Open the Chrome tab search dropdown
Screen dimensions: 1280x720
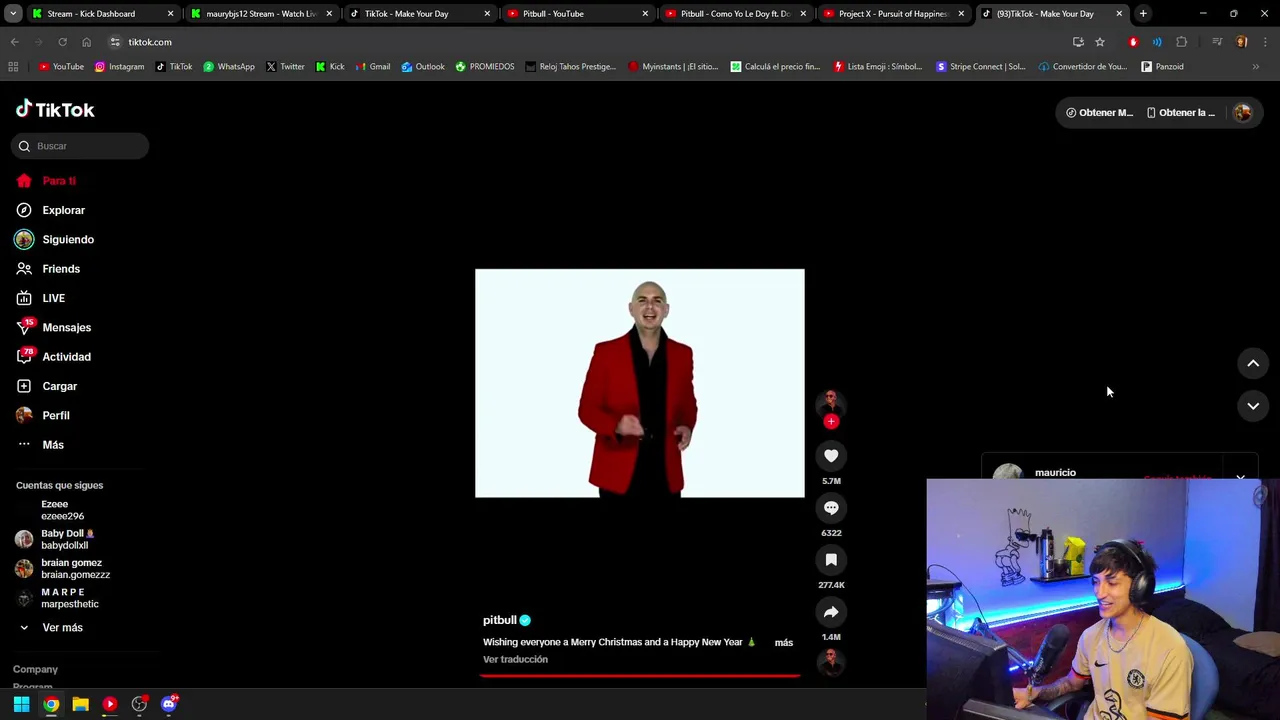tap(13, 14)
